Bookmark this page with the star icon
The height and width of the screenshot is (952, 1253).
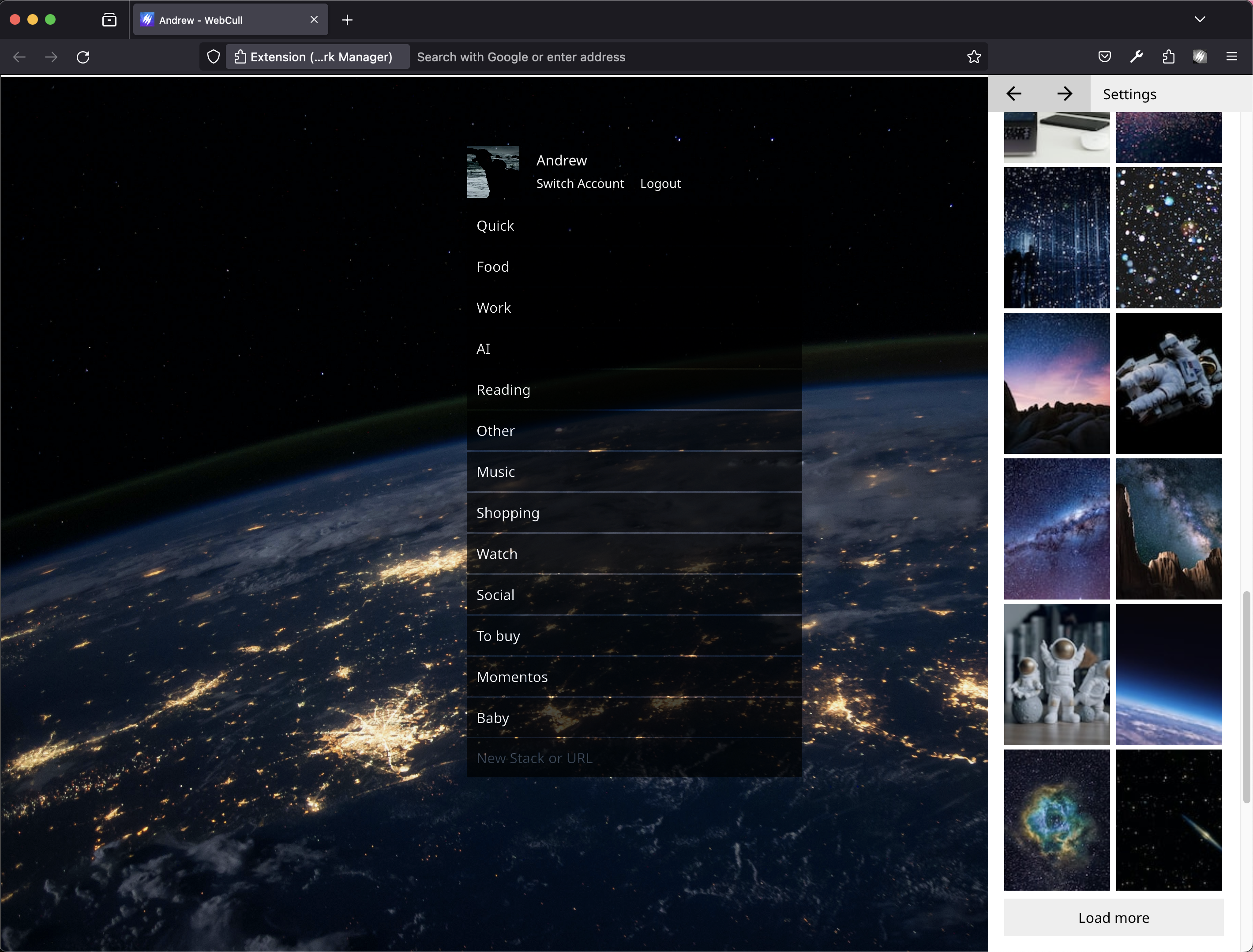click(x=974, y=56)
